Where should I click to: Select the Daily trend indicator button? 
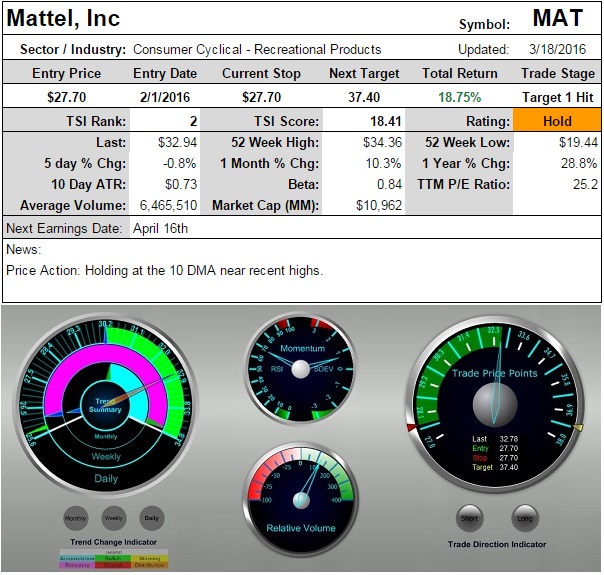tap(150, 518)
